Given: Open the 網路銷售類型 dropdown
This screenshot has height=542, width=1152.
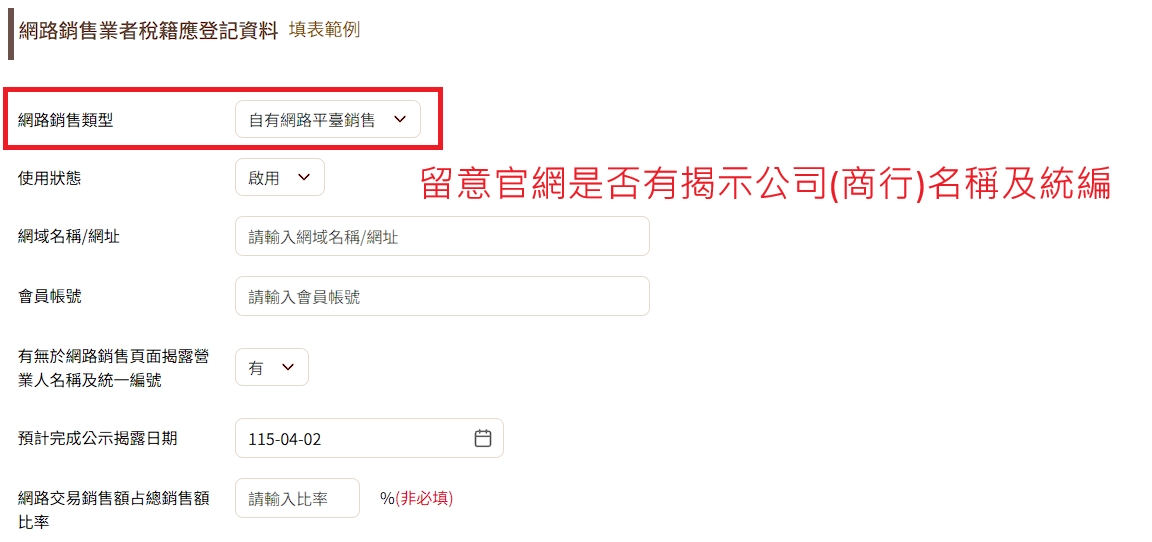Looking at the screenshot, I should [327, 120].
